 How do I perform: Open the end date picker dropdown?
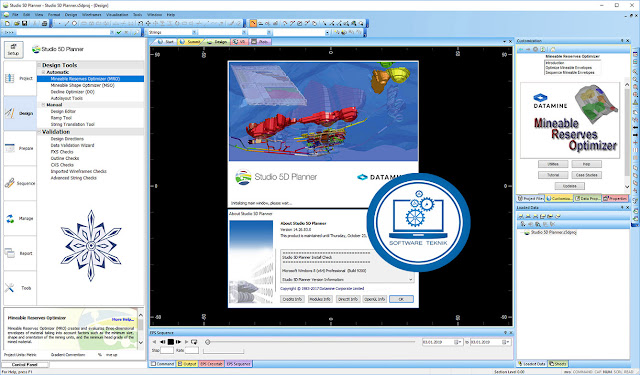[505, 342]
